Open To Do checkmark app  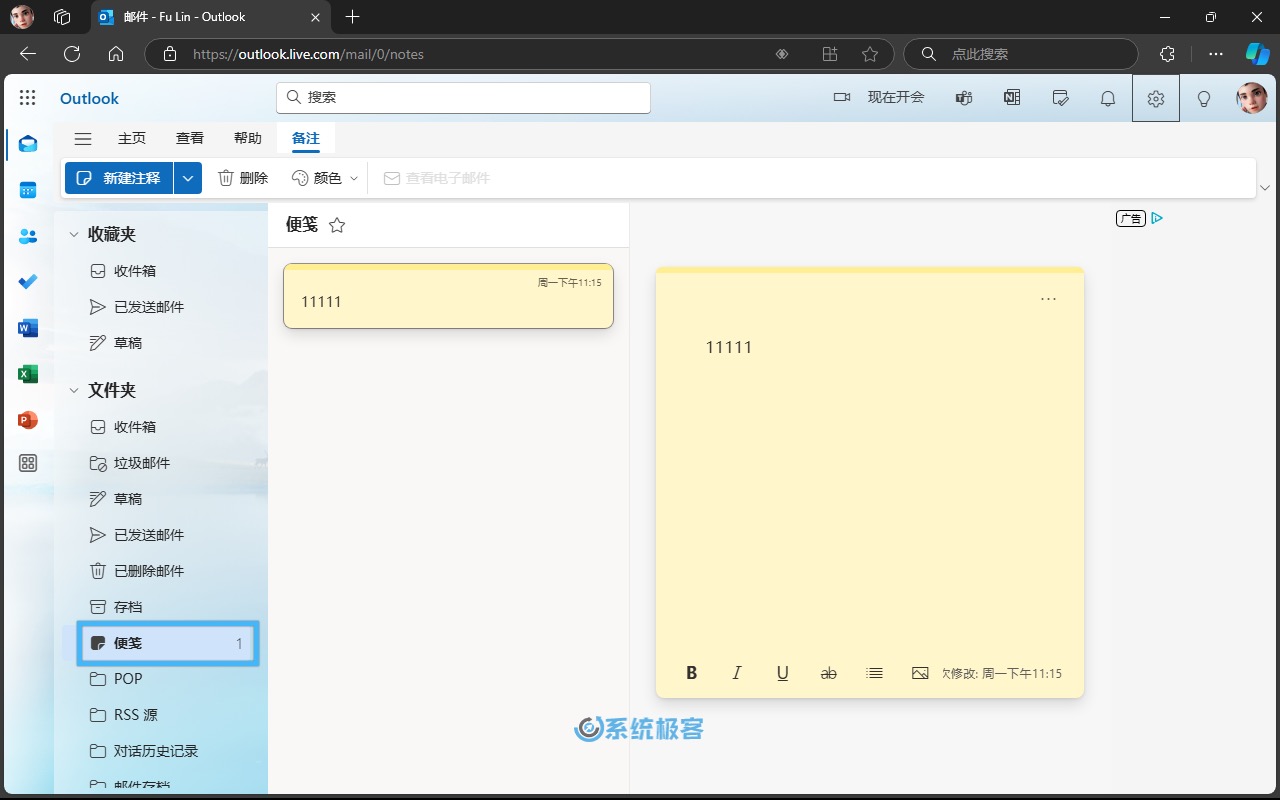pos(28,282)
